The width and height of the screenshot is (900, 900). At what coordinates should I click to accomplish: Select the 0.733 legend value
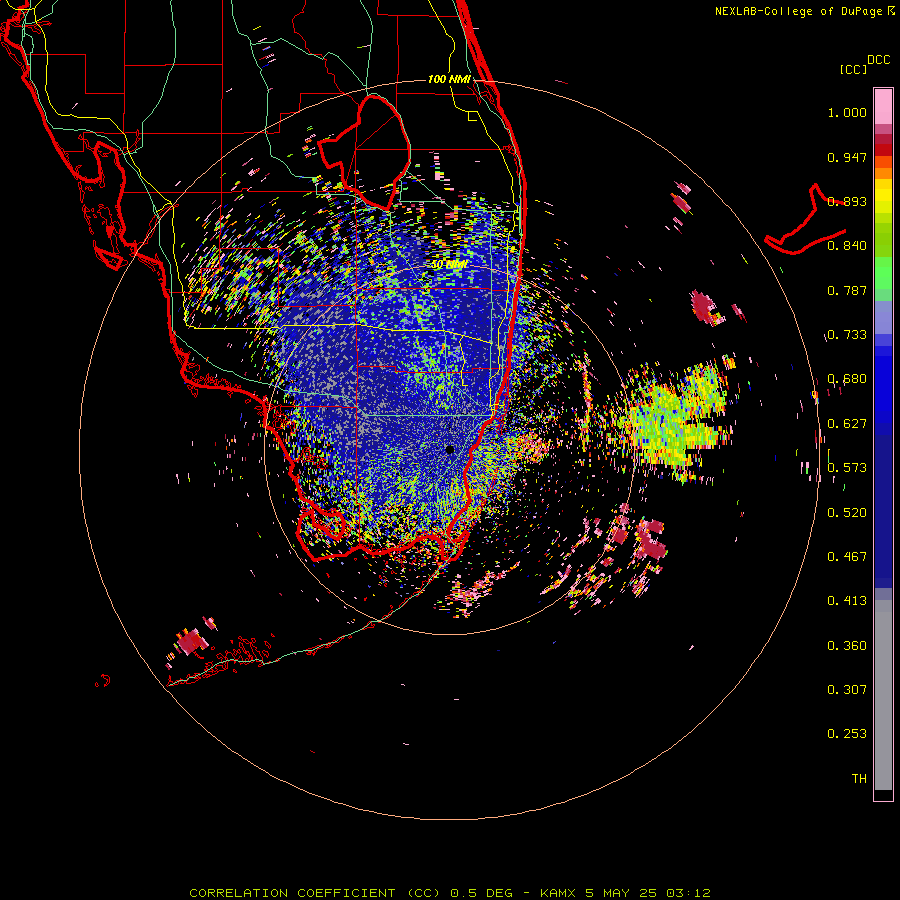click(847, 335)
